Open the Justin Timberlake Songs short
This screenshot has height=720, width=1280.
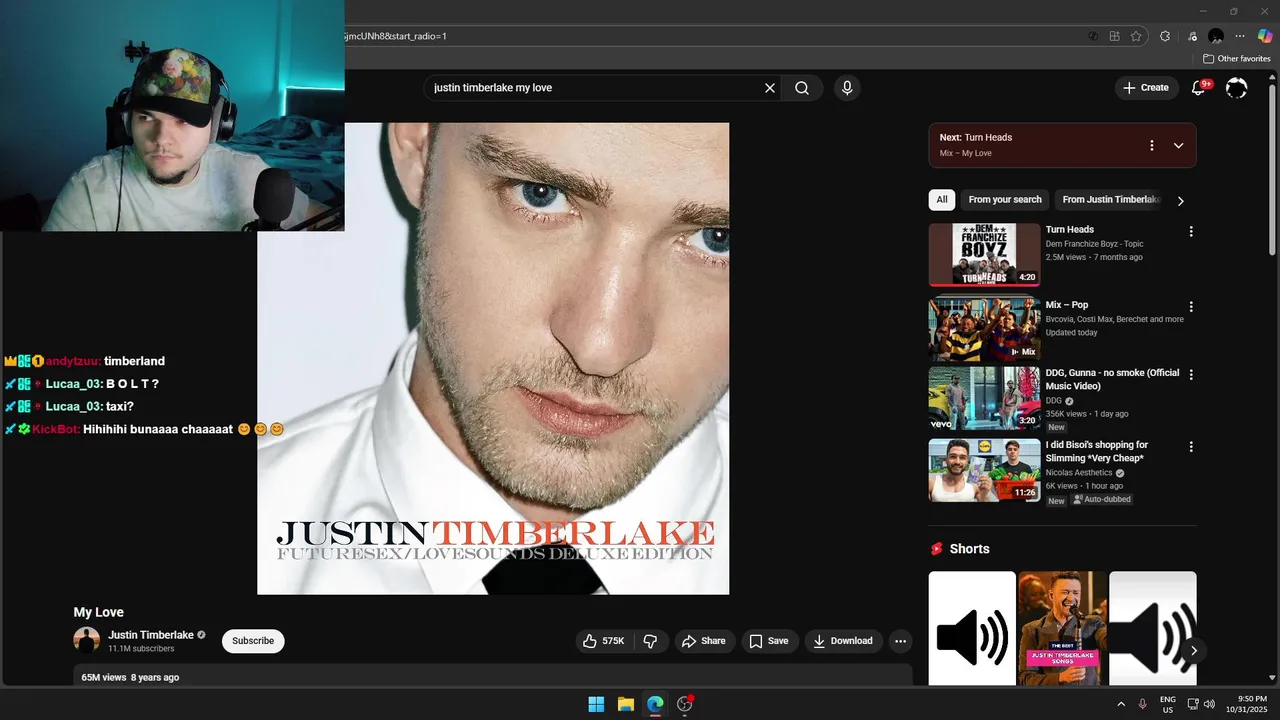[1062, 628]
